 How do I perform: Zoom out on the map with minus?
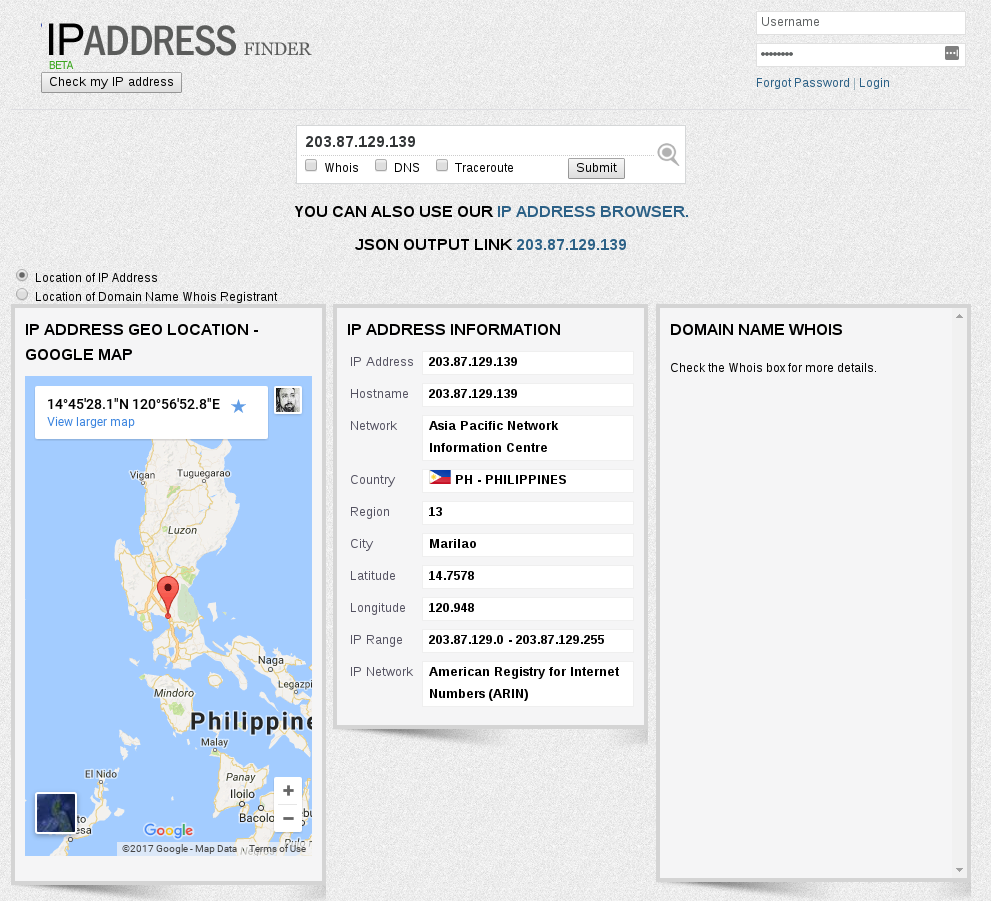[x=288, y=818]
